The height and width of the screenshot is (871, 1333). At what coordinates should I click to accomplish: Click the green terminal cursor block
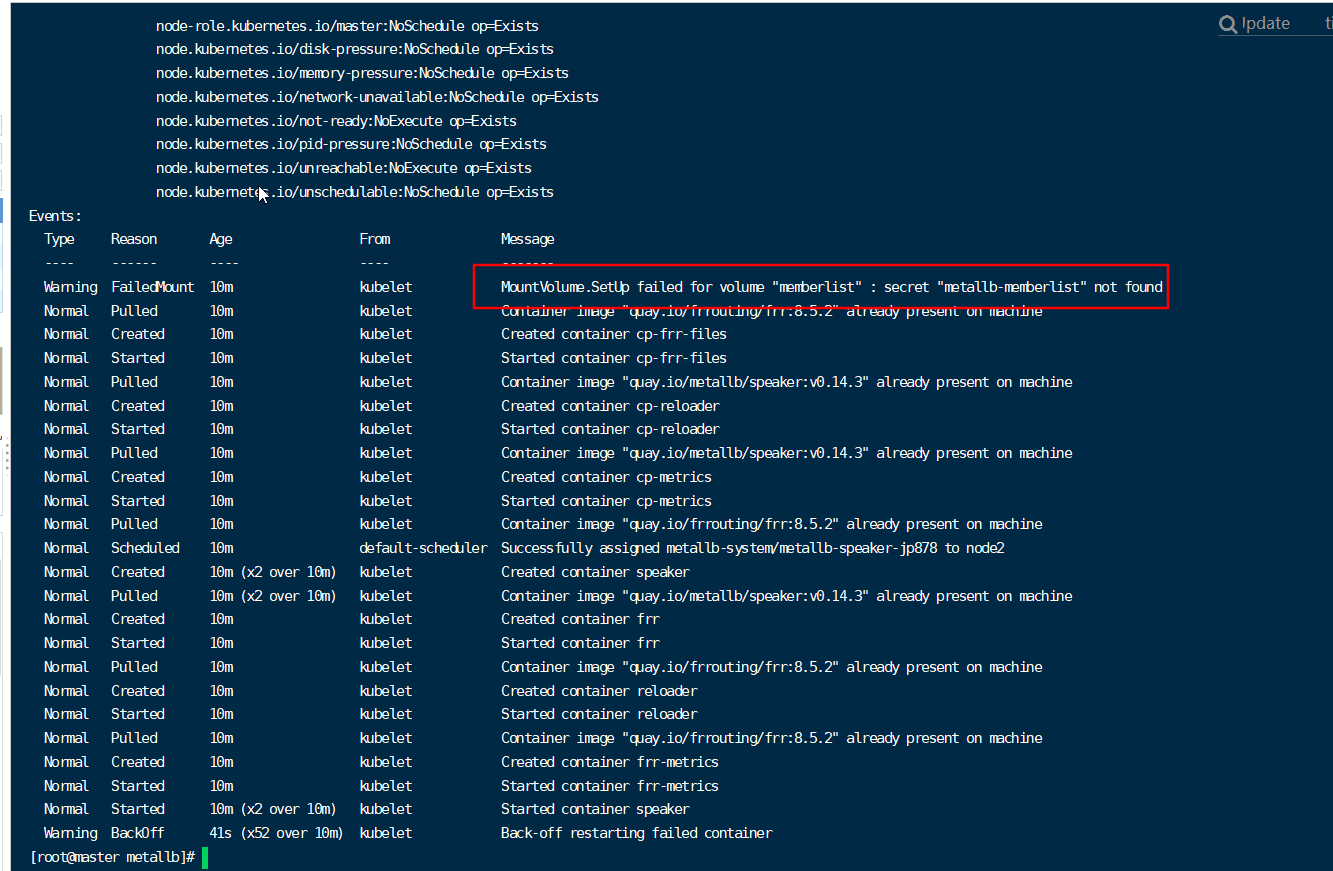pyautogui.click(x=205, y=857)
